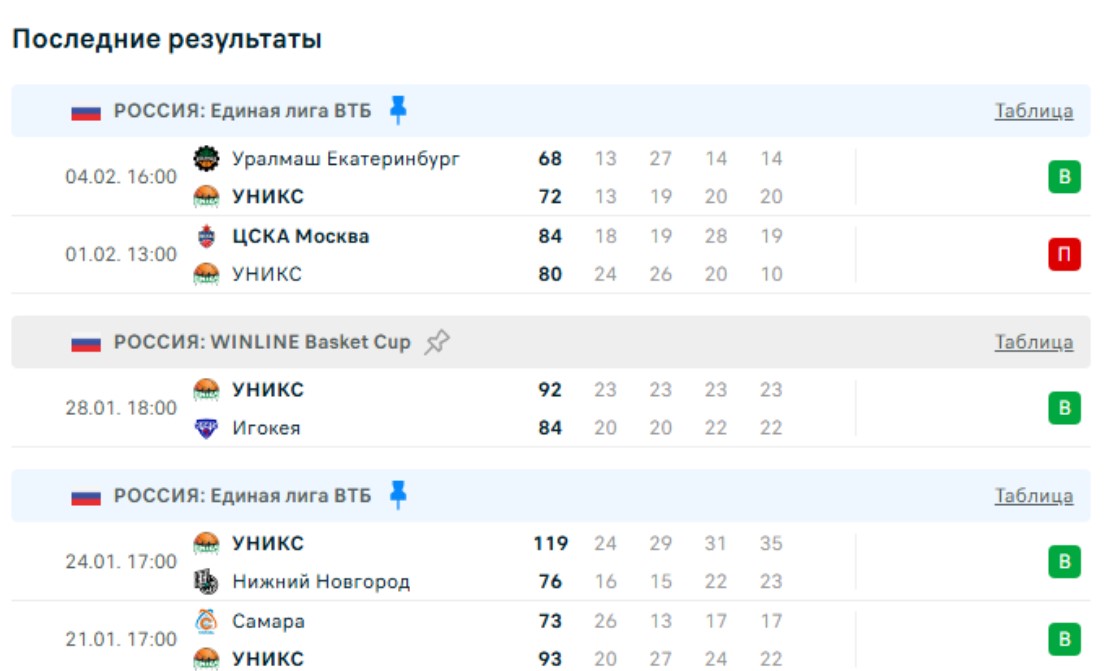Click first РОССИЯ: Единая лига ВТБ title
This screenshot has height=671, width=1107.
242,111
